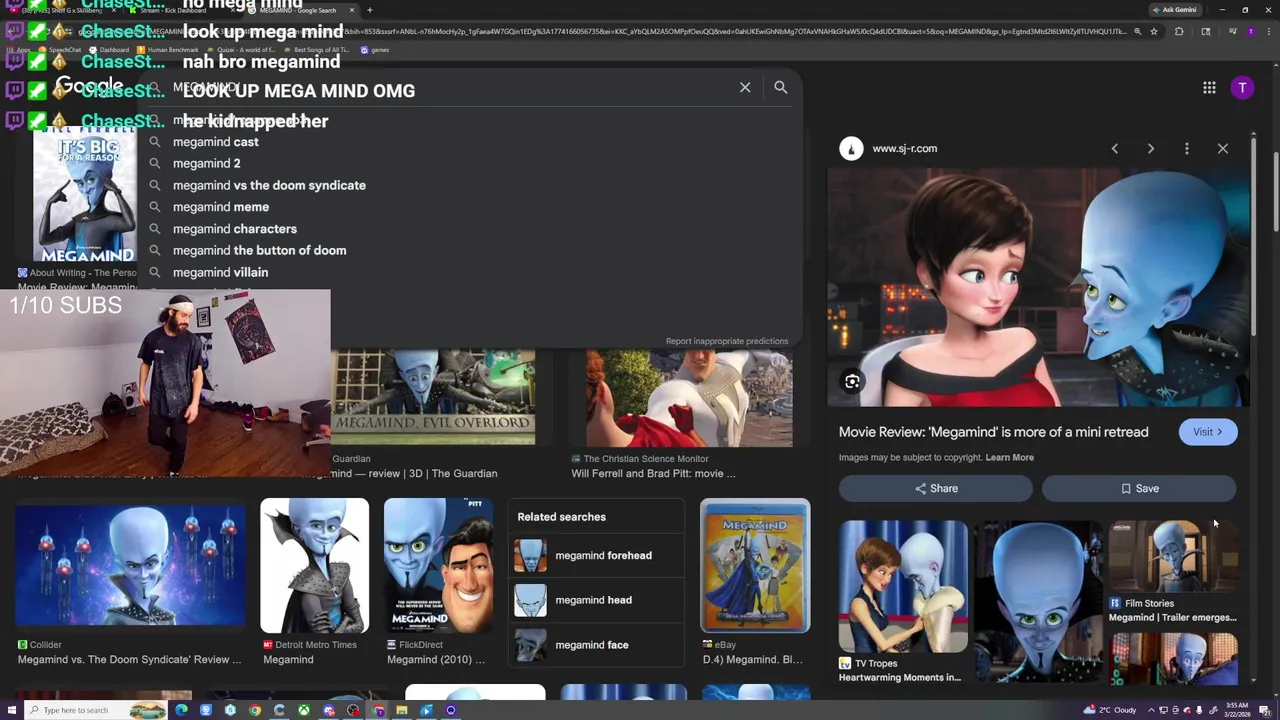1280x720 pixels.
Task: Go to next image in preview panel
Action: tap(1151, 148)
